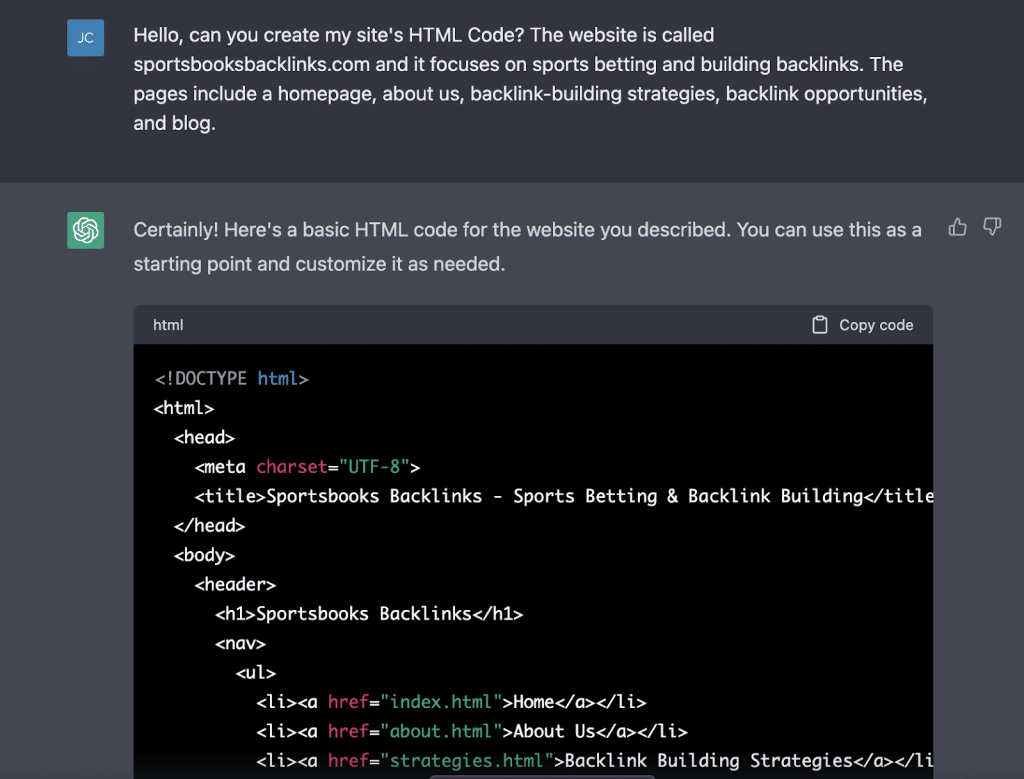The height and width of the screenshot is (779, 1024).
Task: Click the green ChatGPT logo avatar
Action: (x=86, y=231)
